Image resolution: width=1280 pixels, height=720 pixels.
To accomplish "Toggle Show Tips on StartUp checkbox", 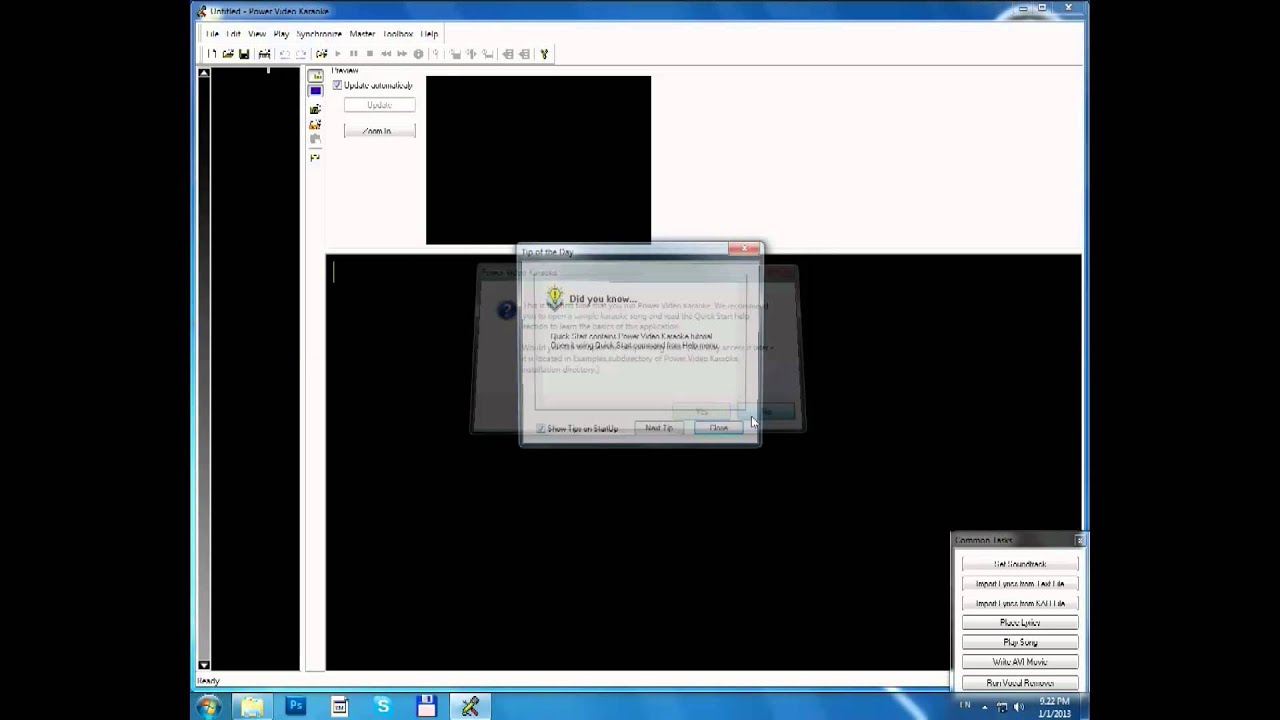I will click(x=541, y=428).
